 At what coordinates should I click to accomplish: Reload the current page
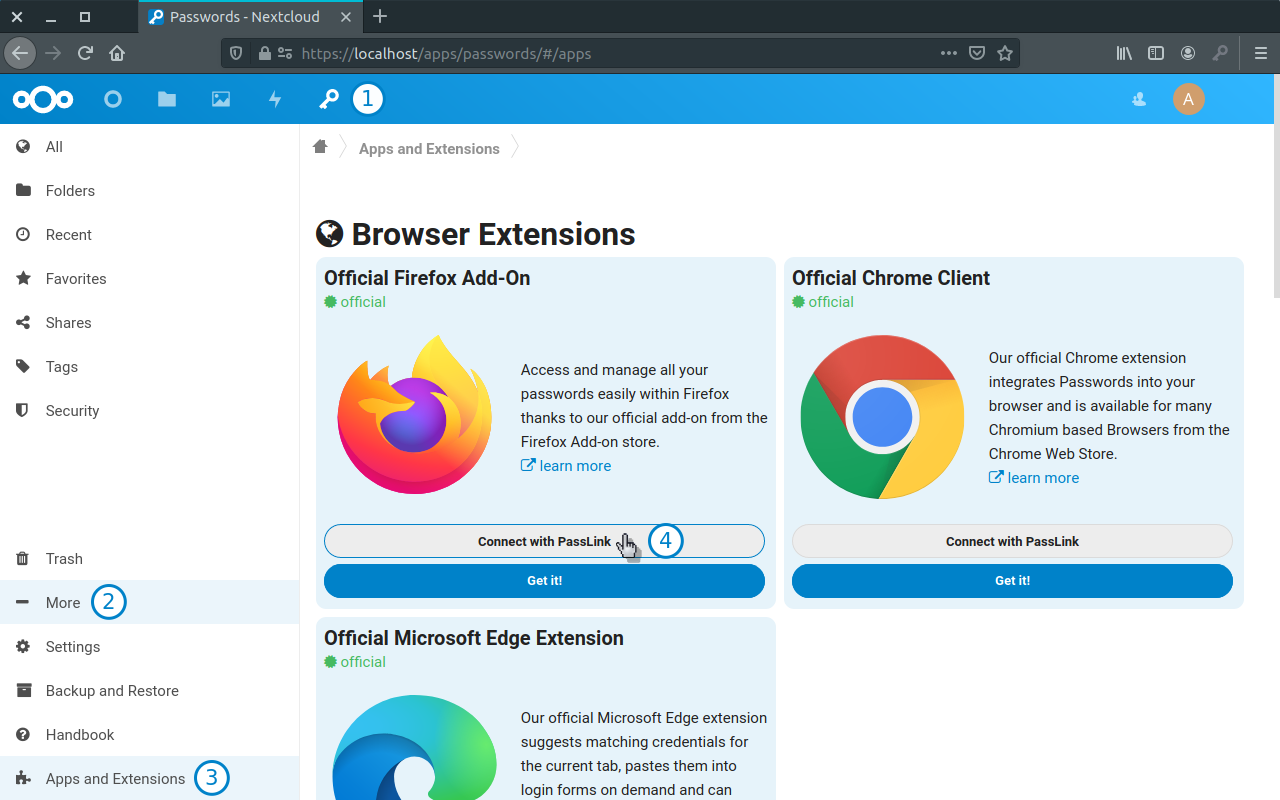(x=85, y=53)
